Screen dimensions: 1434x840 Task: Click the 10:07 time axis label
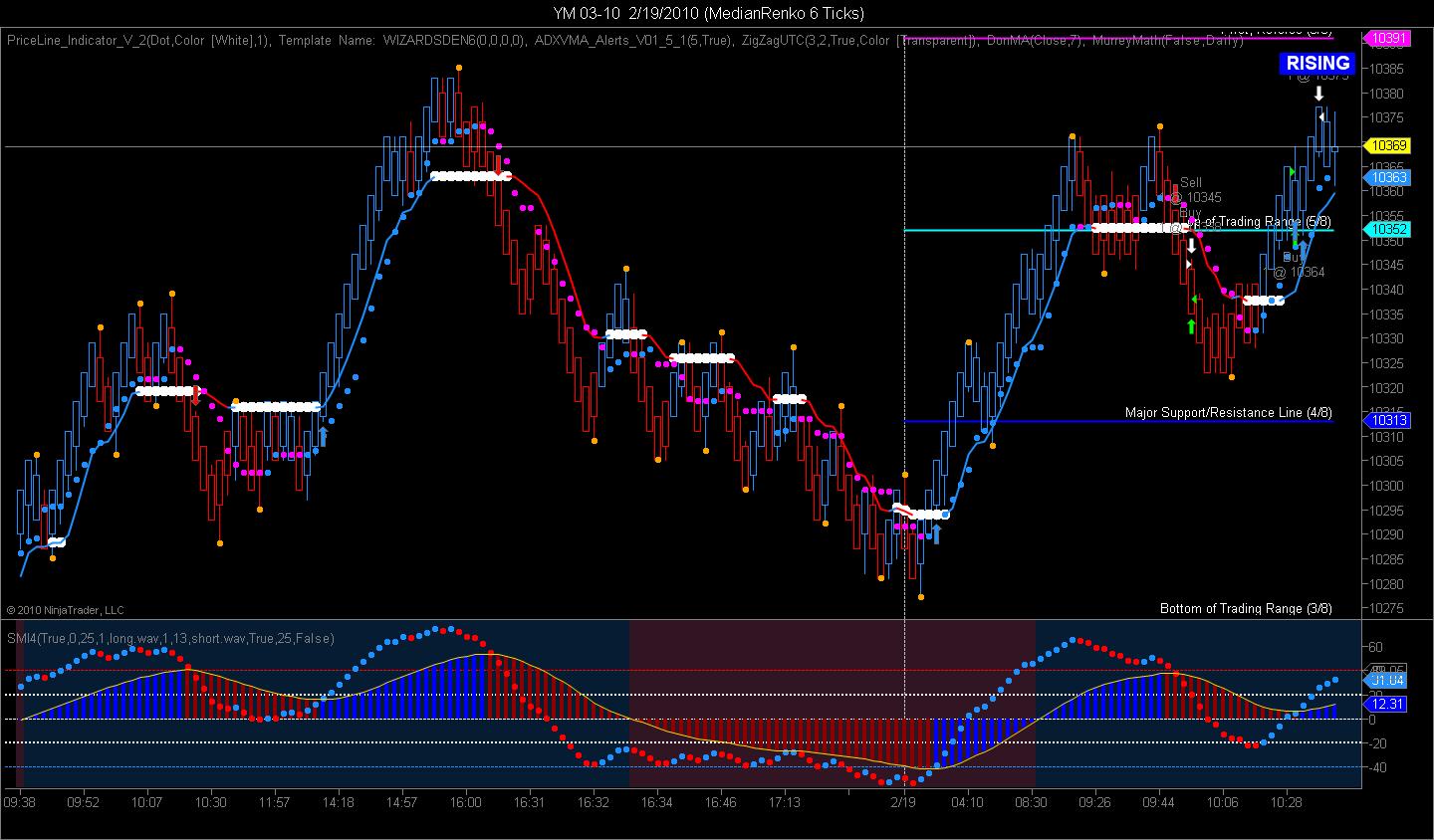click(146, 802)
